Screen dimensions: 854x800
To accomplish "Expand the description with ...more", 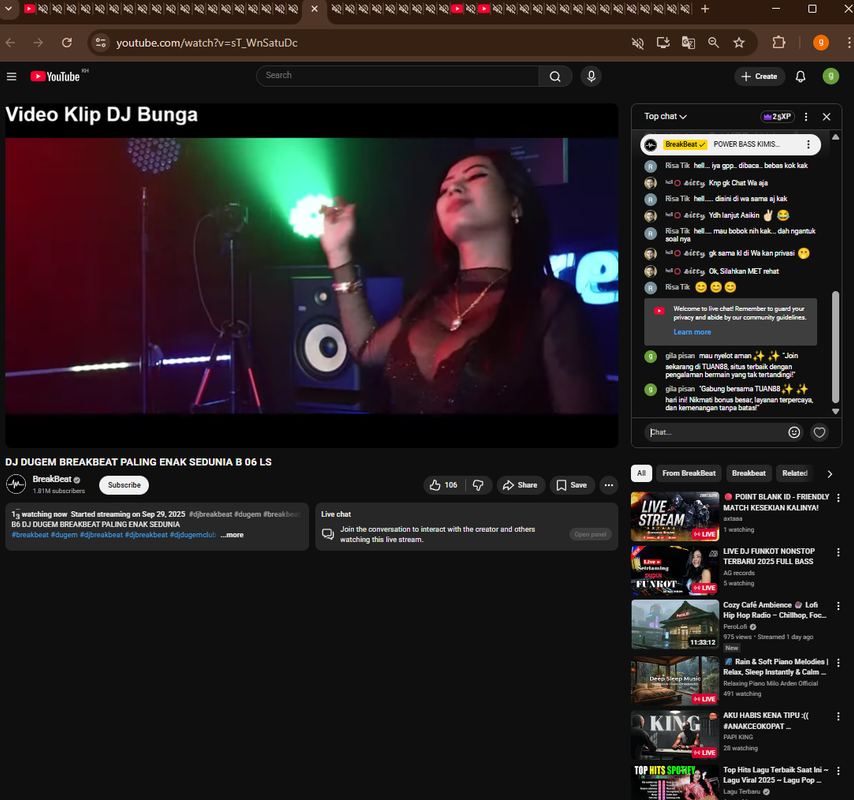I will tap(233, 535).
